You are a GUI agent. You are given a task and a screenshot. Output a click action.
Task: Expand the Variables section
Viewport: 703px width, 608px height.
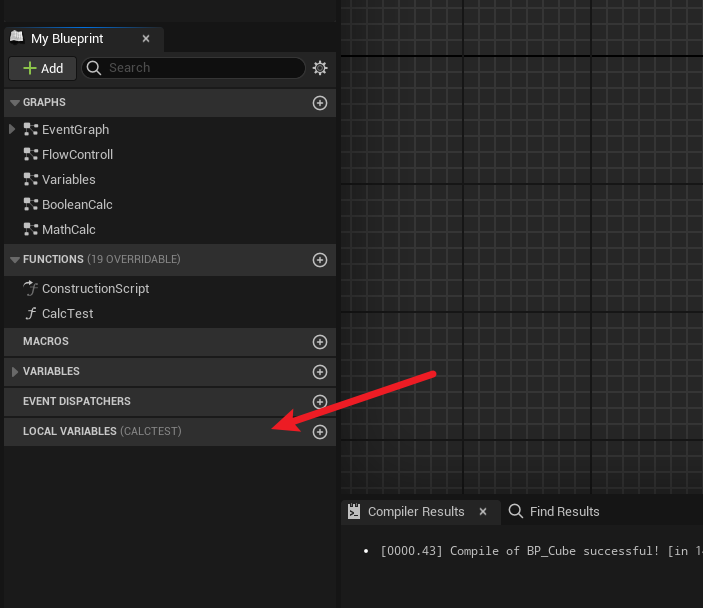click(x=14, y=372)
